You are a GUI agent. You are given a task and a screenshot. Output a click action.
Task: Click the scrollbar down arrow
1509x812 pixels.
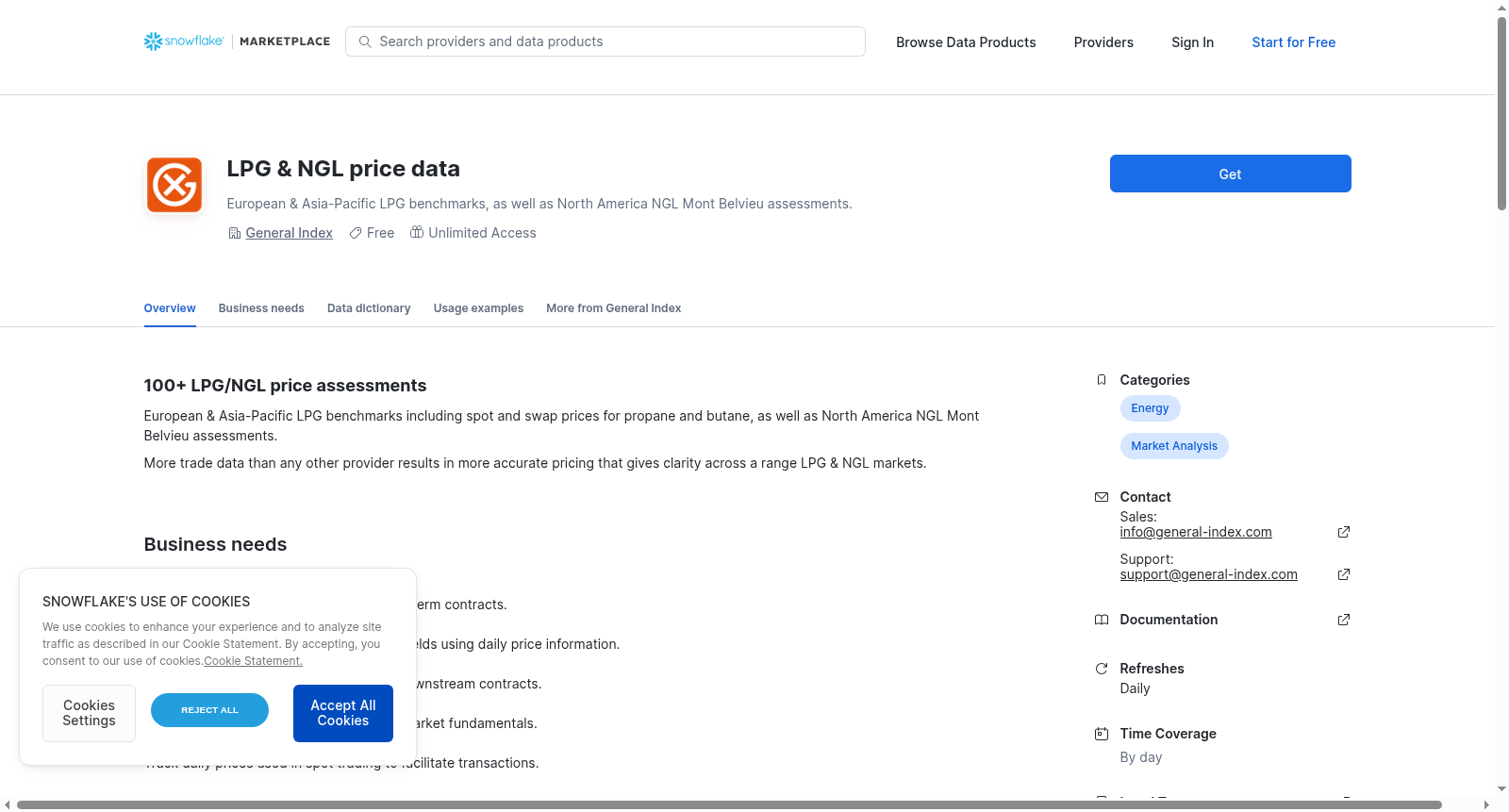pyautogui.click(x=1501, y=788)
